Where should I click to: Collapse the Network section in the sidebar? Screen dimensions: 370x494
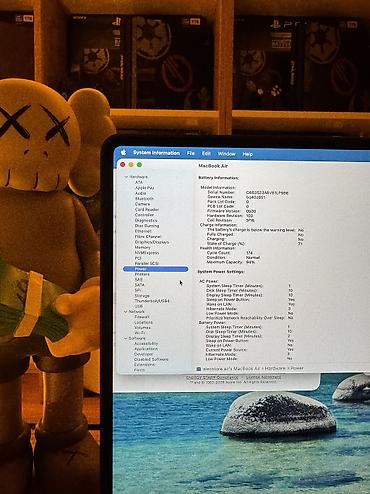[x=126, y=312]
